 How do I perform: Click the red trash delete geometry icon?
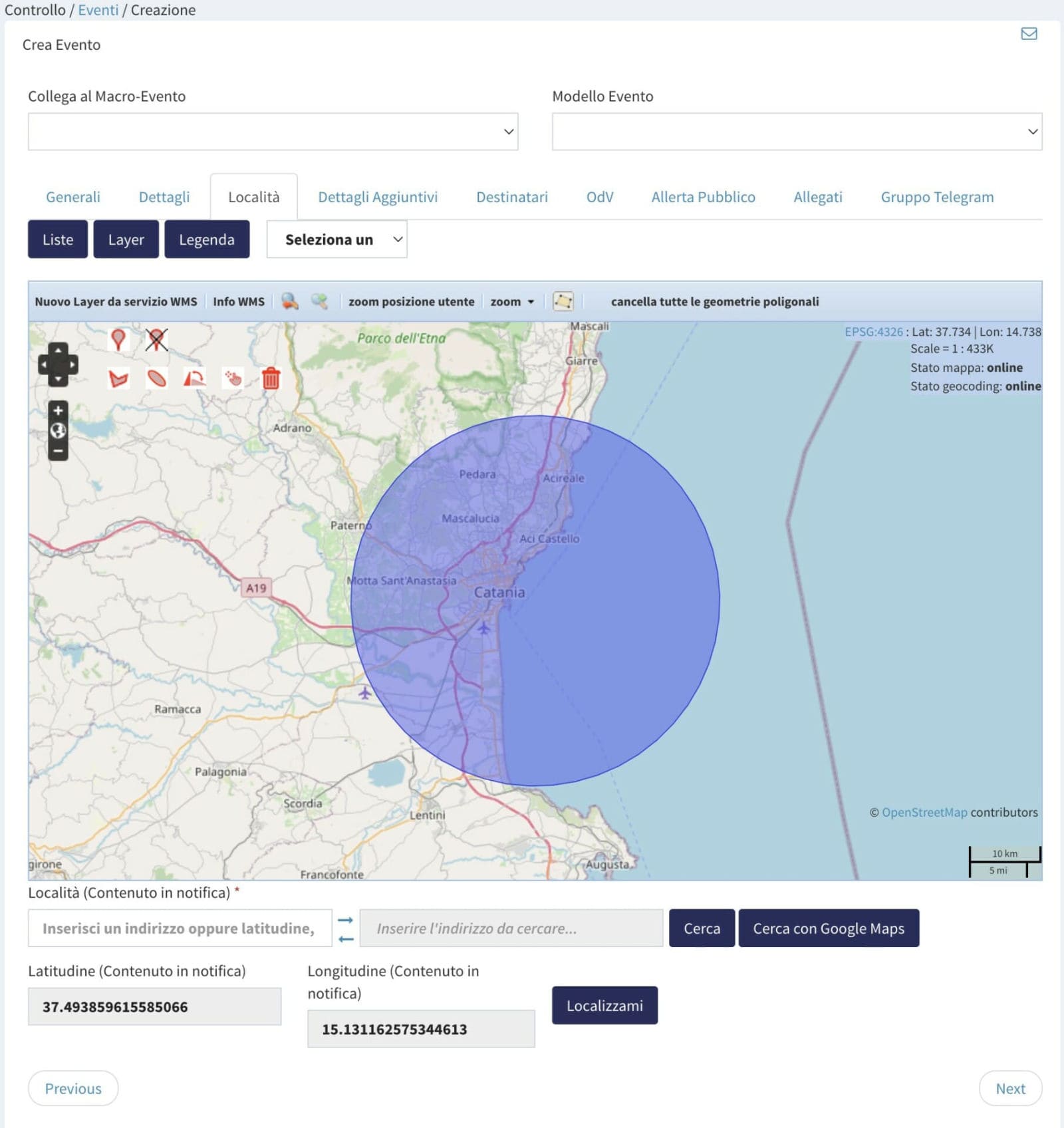[271, 378]
